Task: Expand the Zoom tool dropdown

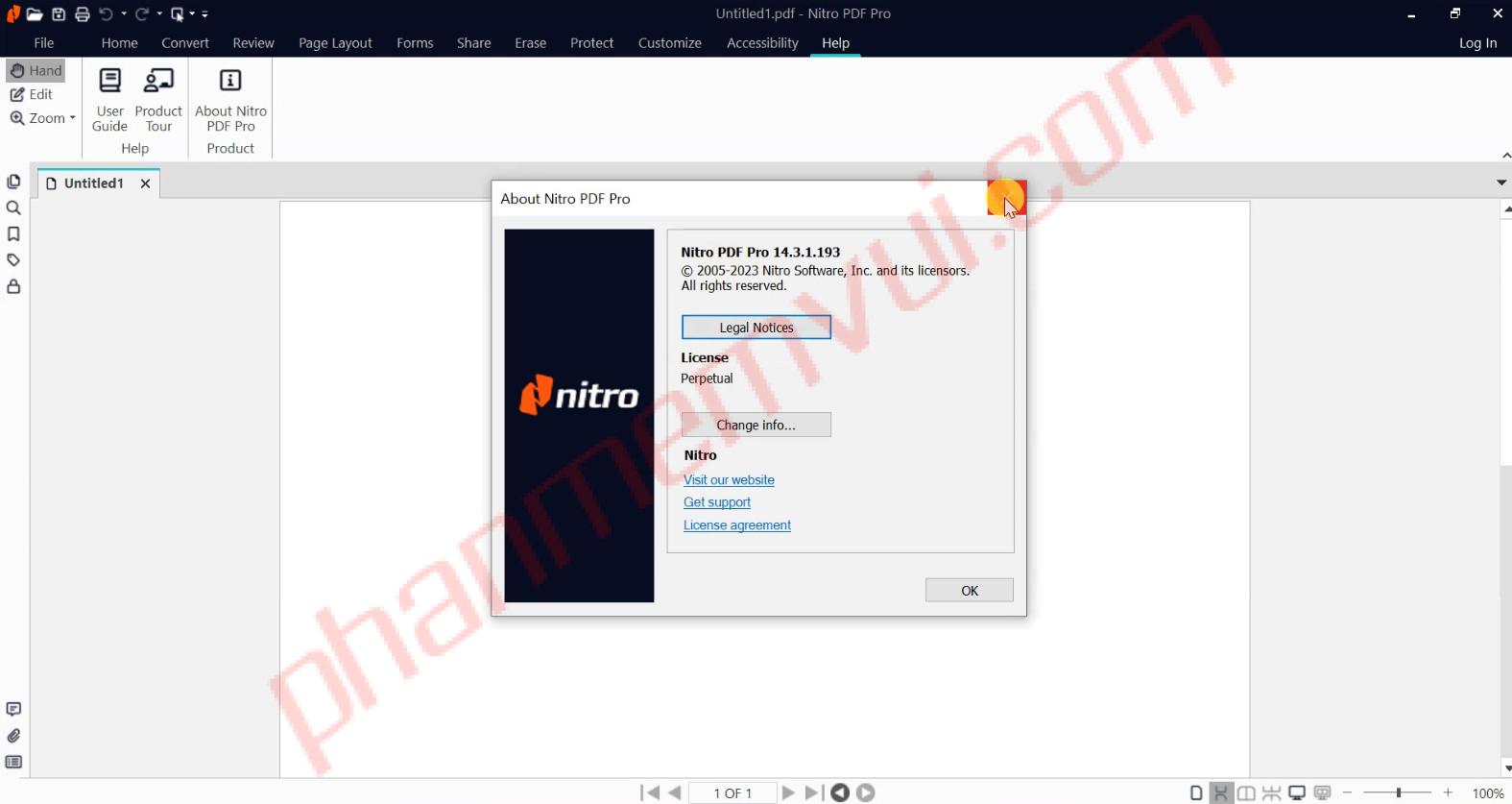Action: [72, 118]
